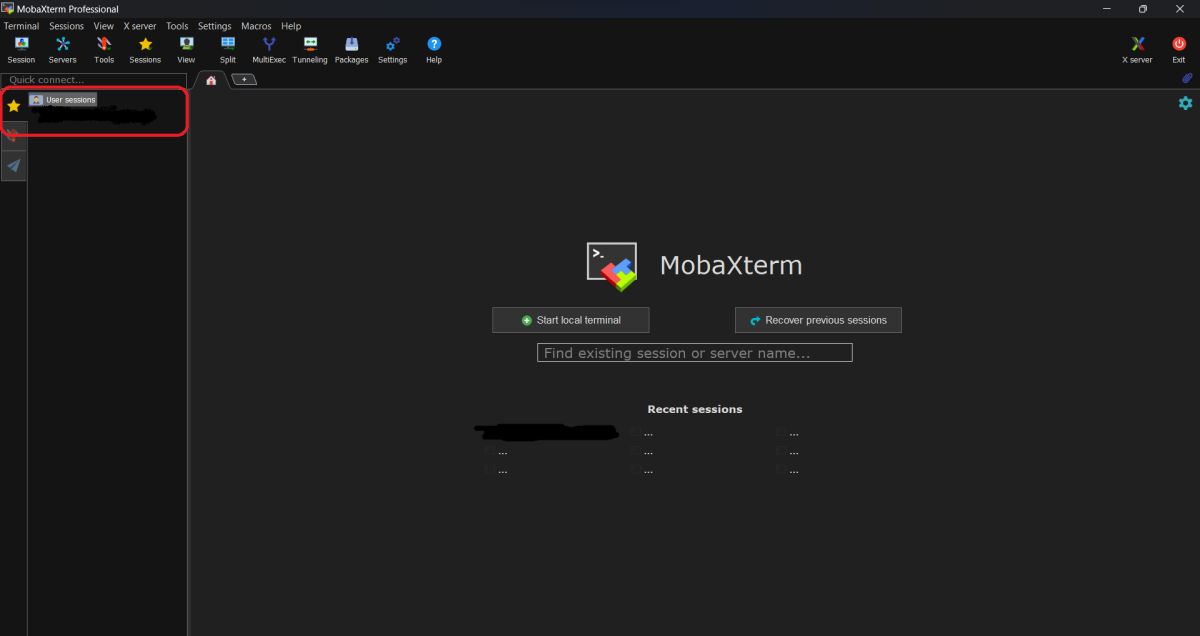
Task: Click the Session toolbar icon
Action: coord(21,45)
